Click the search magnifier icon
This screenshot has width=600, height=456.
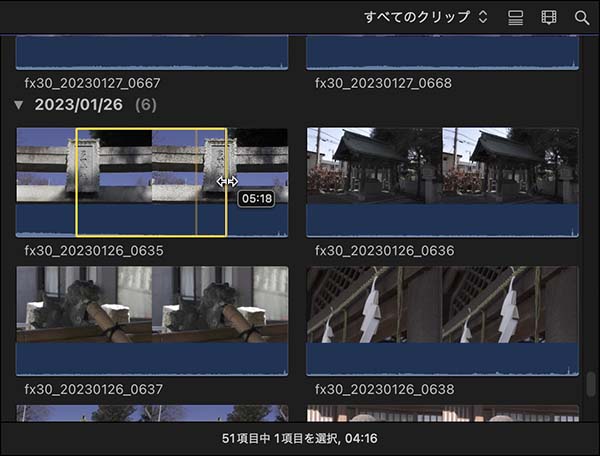pos(582,18)
